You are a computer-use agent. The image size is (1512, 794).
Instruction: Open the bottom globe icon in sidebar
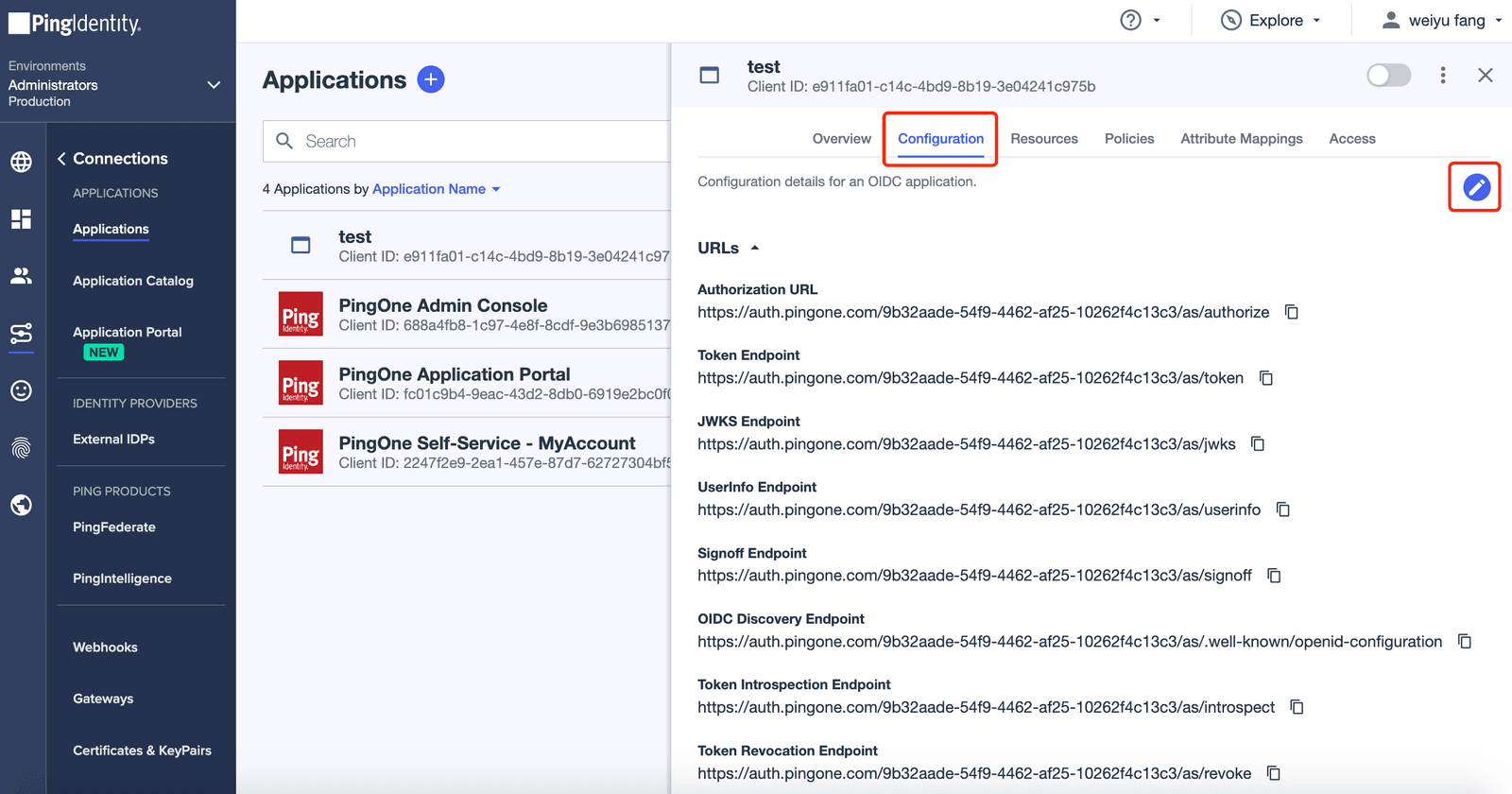(x=21, y=505)
